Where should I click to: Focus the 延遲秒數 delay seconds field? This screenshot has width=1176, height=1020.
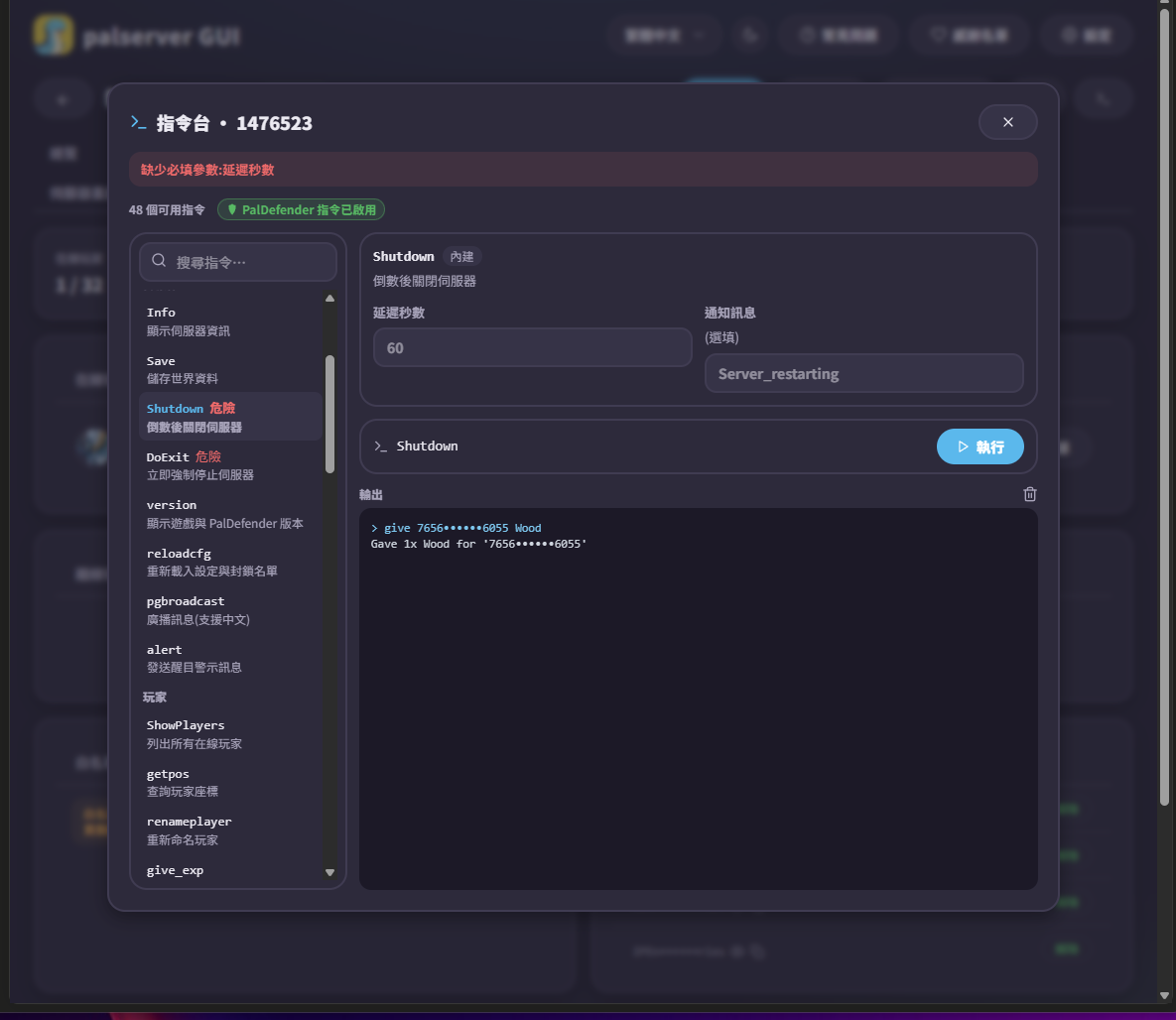pos(533,348)
